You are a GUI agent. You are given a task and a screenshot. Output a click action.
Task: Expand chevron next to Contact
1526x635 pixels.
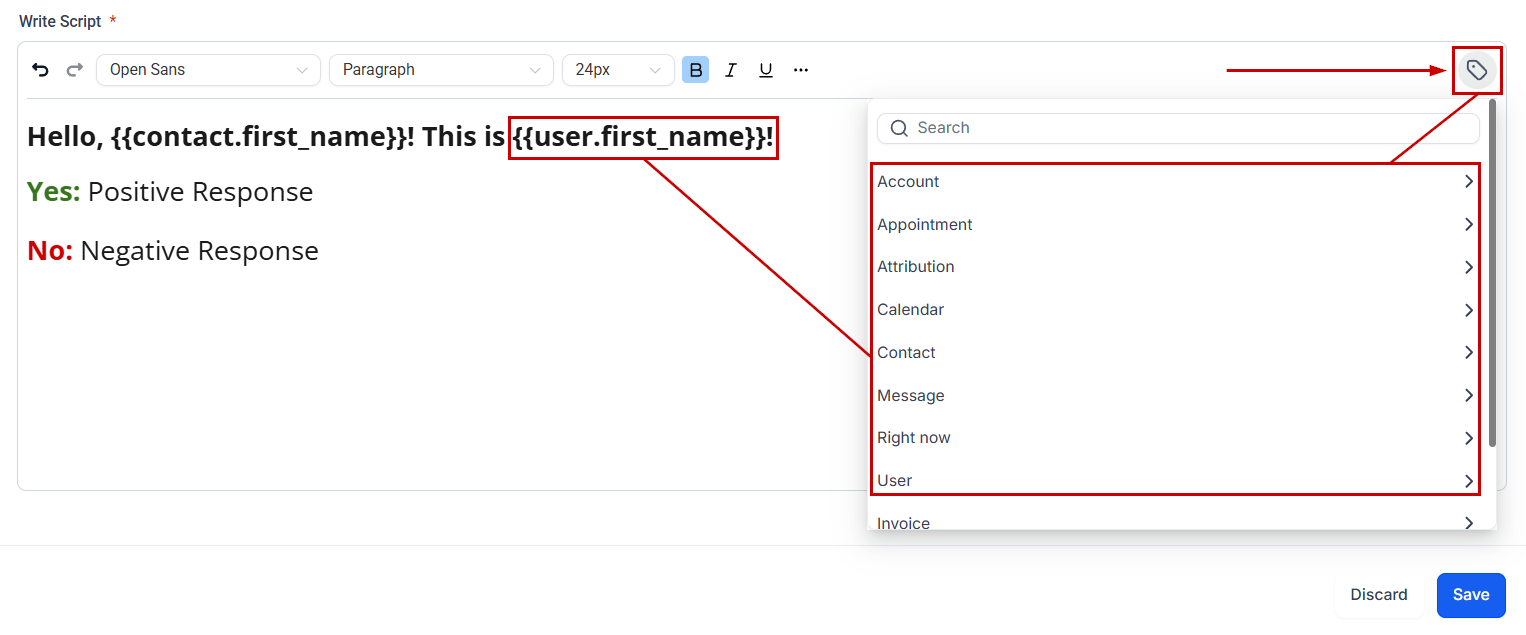pyautogui.click(x=1469, y=352)
